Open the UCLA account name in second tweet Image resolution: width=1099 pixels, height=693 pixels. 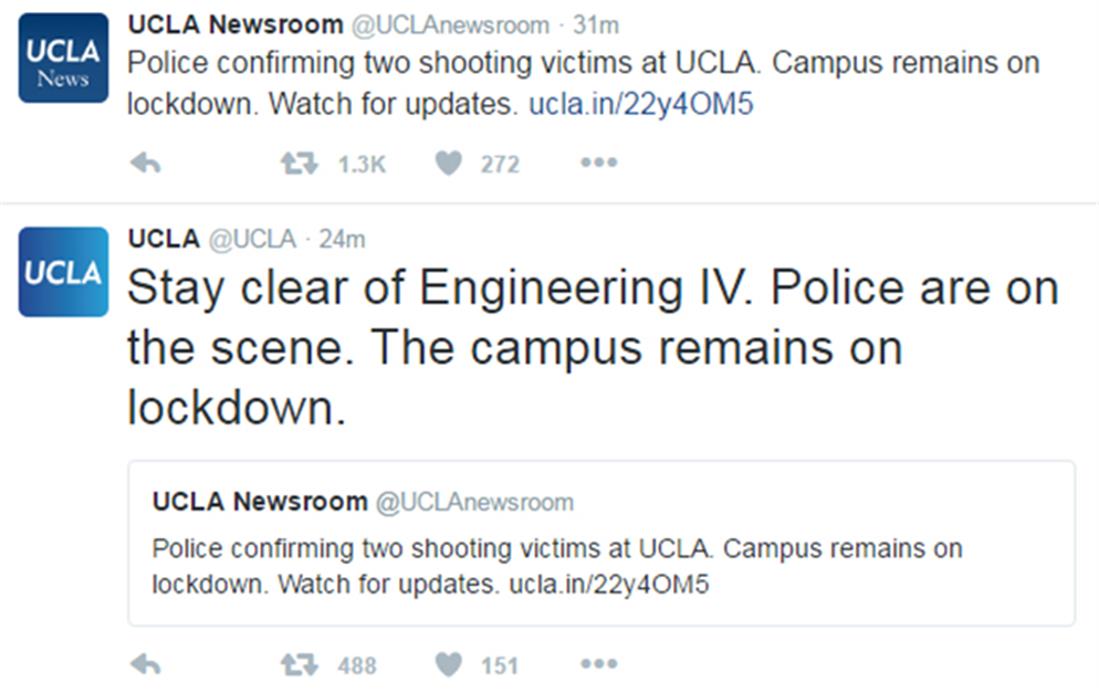click(164, 239)
